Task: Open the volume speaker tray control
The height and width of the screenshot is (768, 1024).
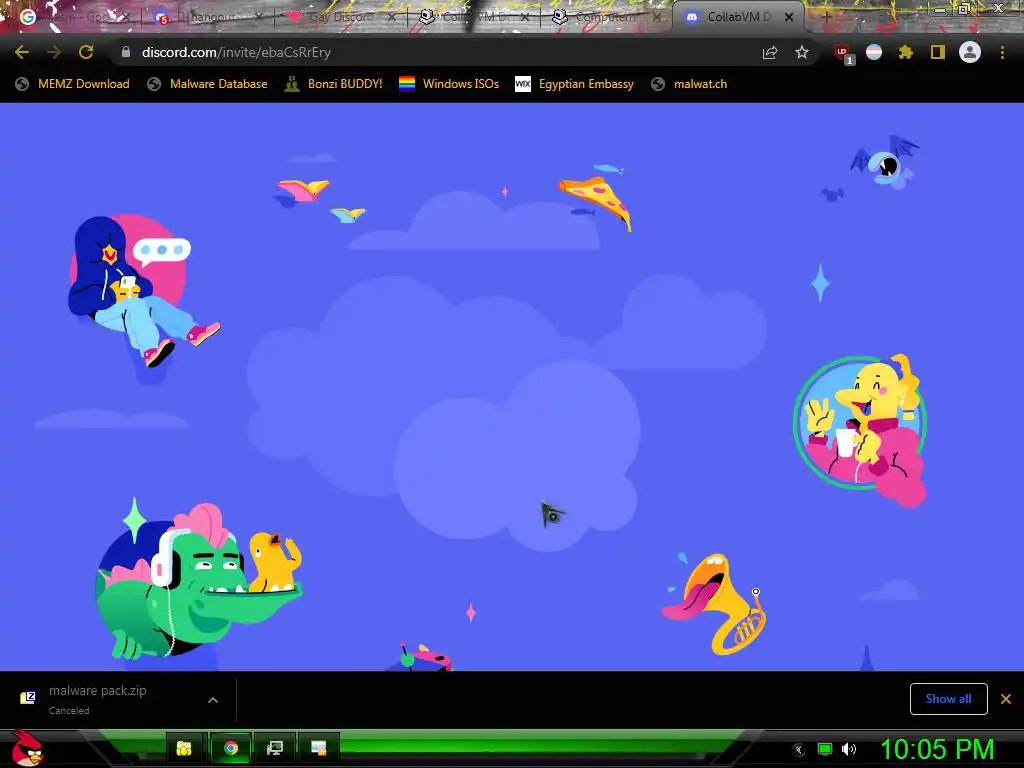Action: (848, 749)
